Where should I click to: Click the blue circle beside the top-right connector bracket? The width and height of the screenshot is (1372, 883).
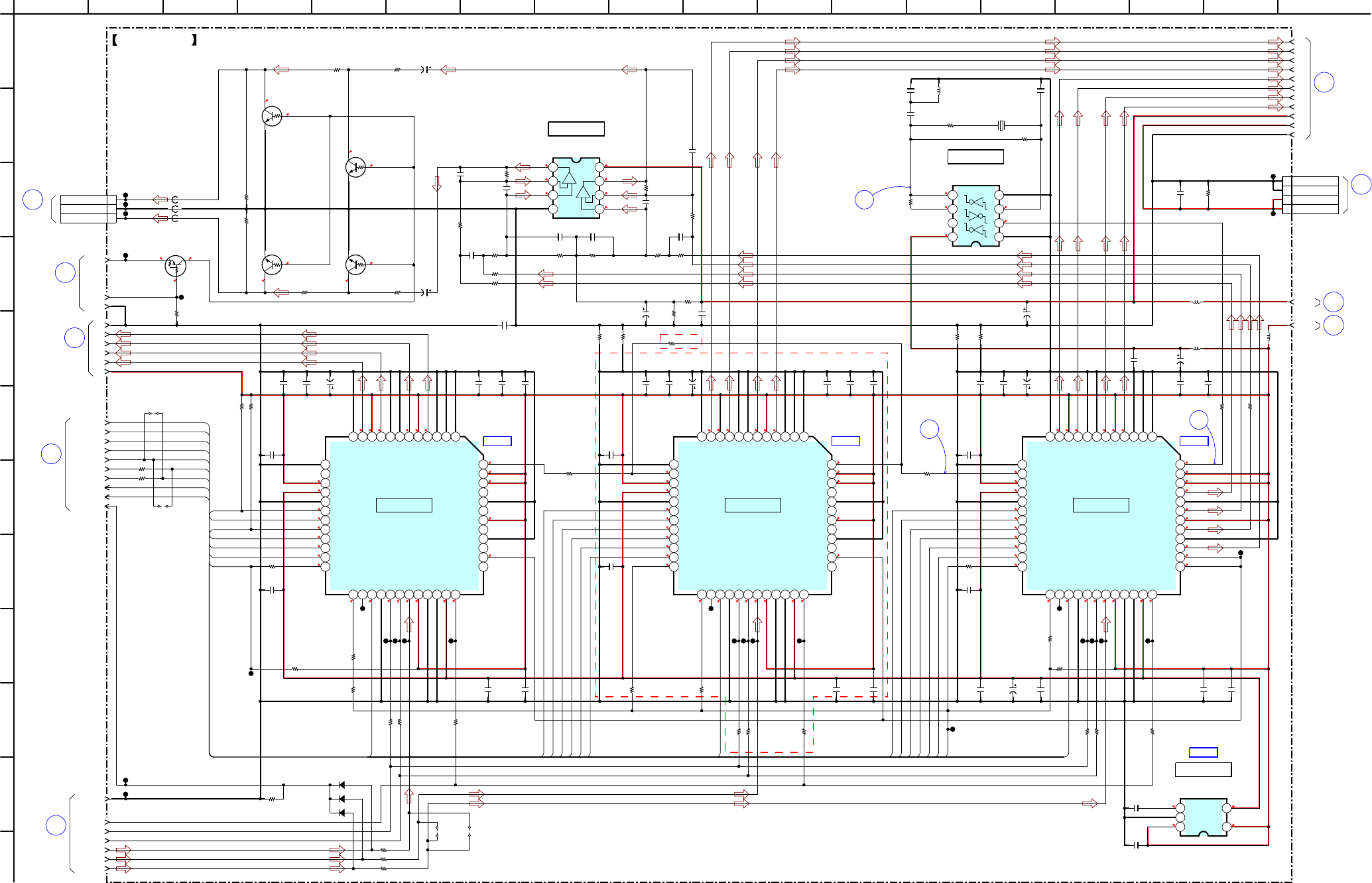(1324, 82)
